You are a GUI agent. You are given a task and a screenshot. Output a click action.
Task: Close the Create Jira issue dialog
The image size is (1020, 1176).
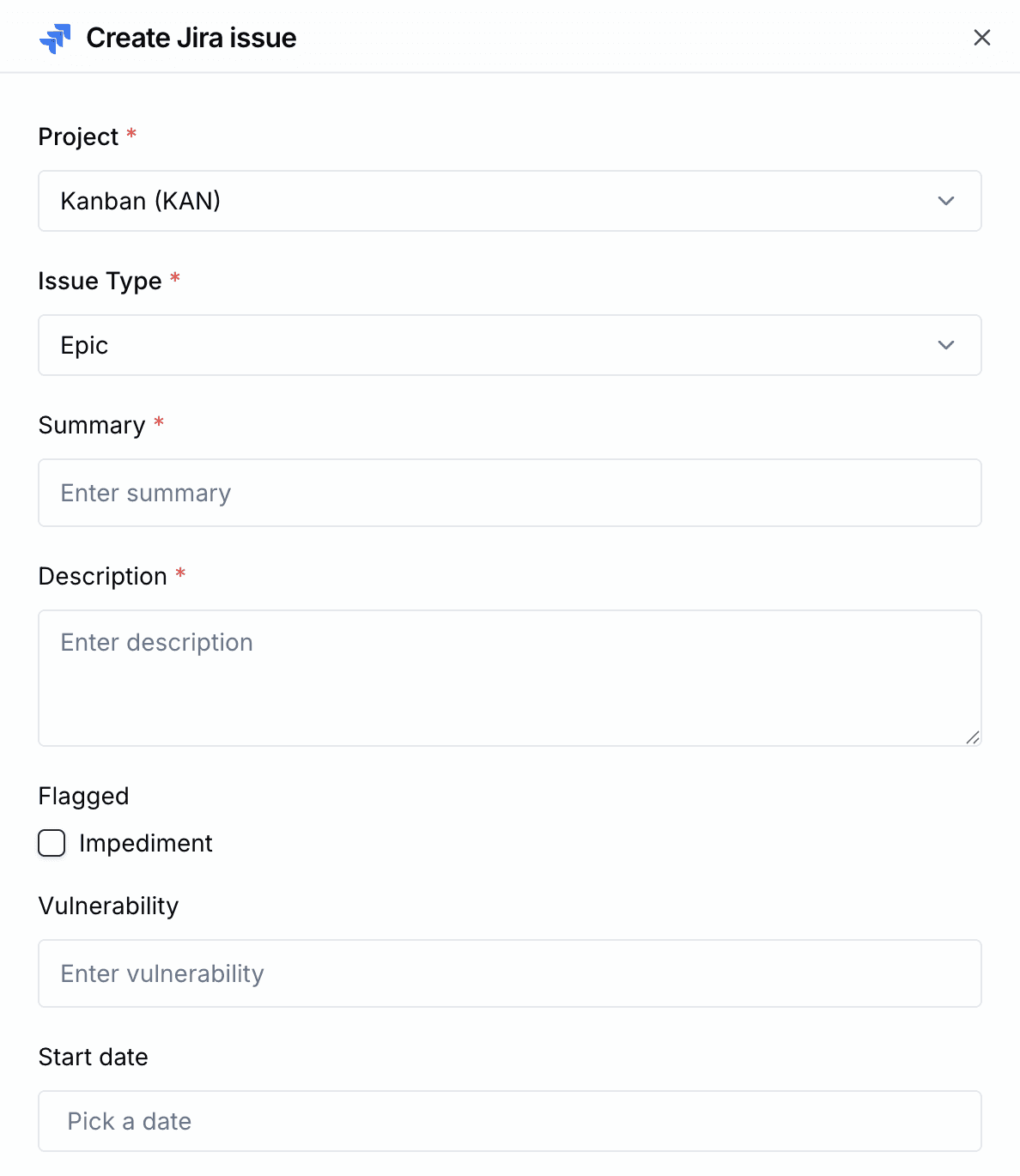[982, 38]
